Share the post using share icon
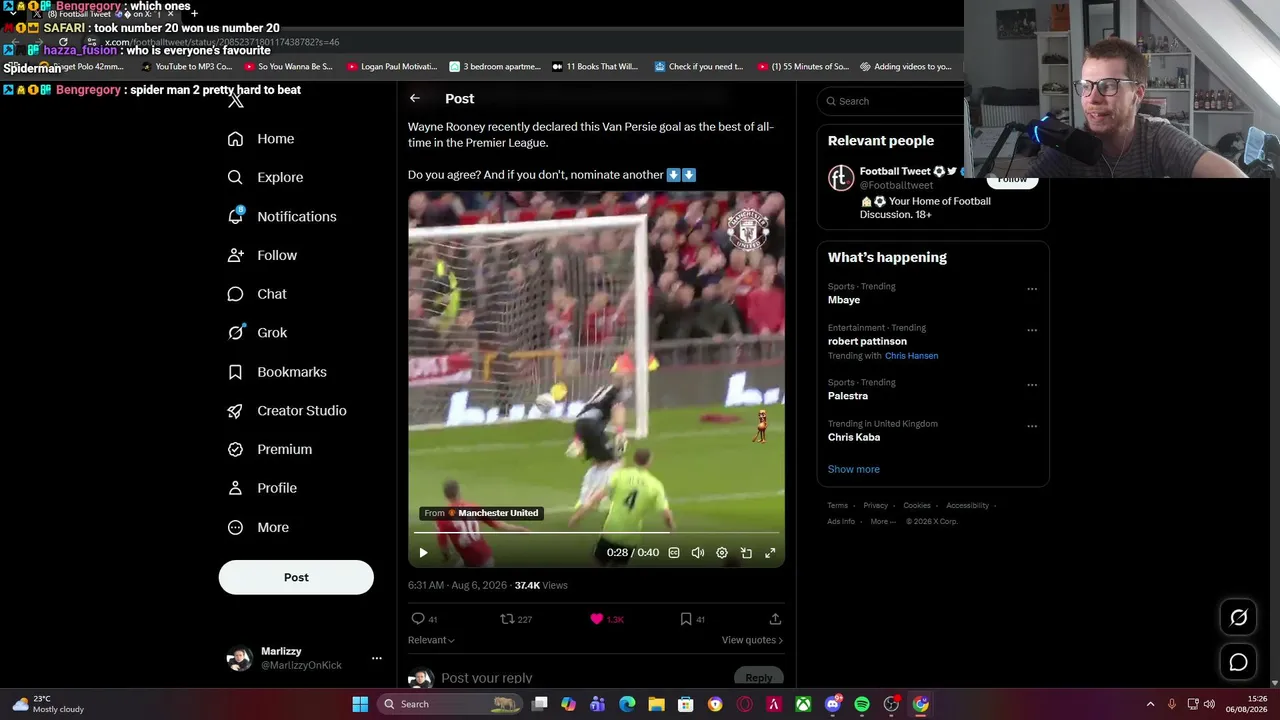1280x720 pixels. pos(775,619)
